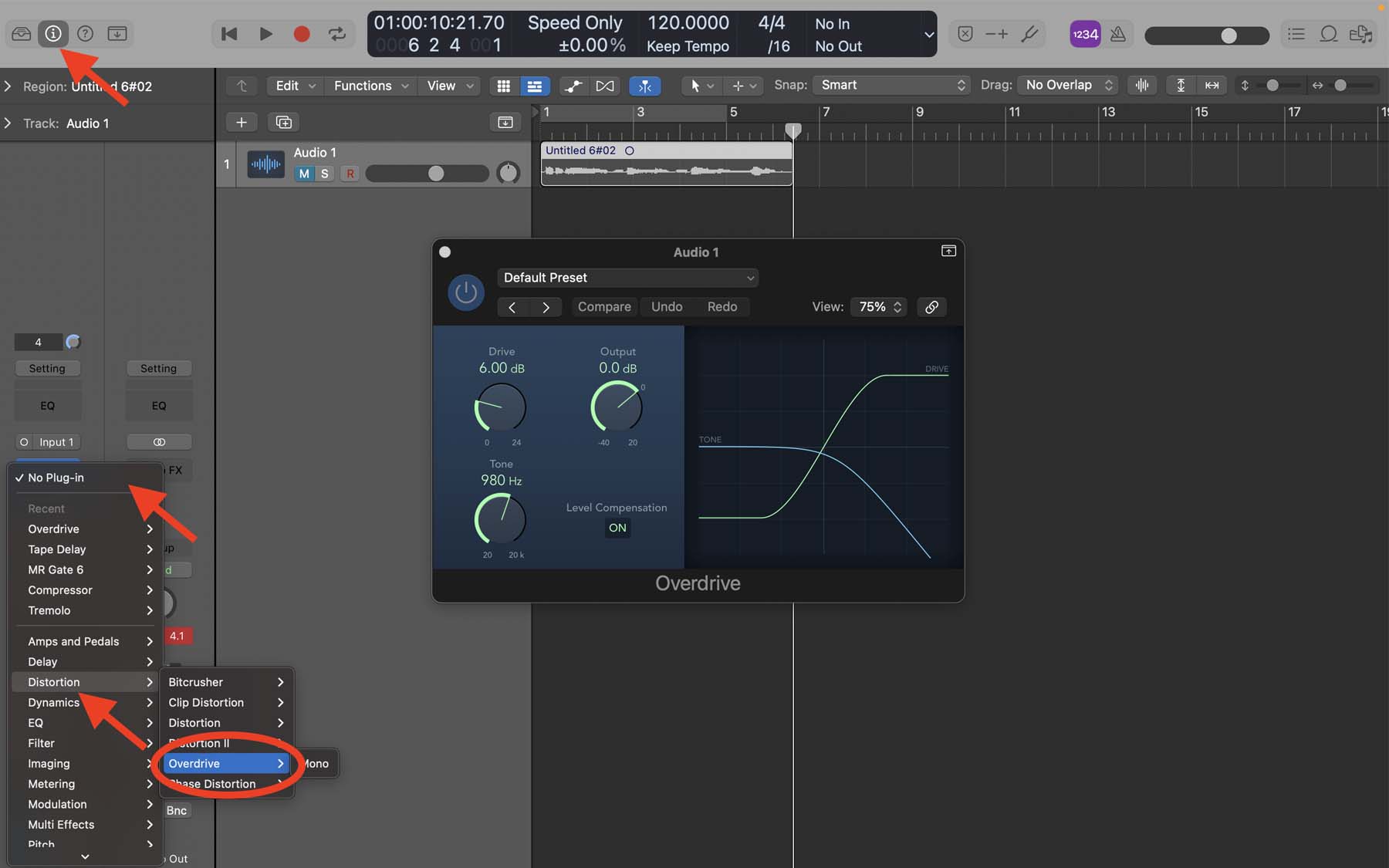1389x868 pixels.
Task: Toggle horizontal auto zoom button
Action: (1212, 86)
